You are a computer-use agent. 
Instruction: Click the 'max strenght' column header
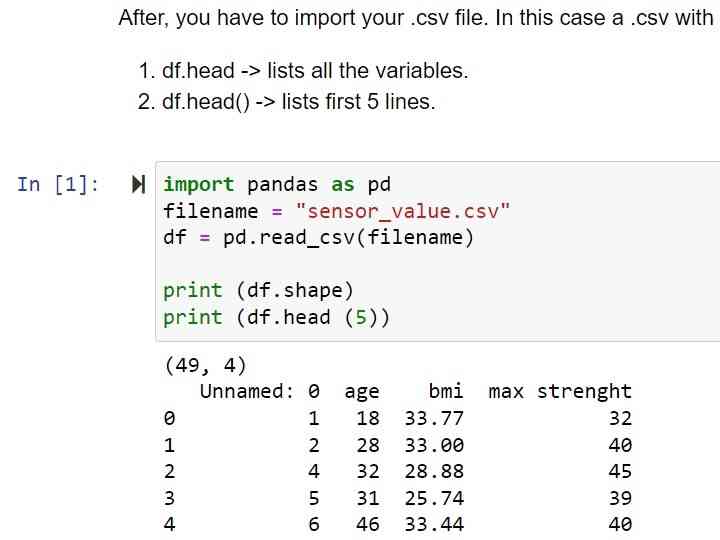[560, 392]
